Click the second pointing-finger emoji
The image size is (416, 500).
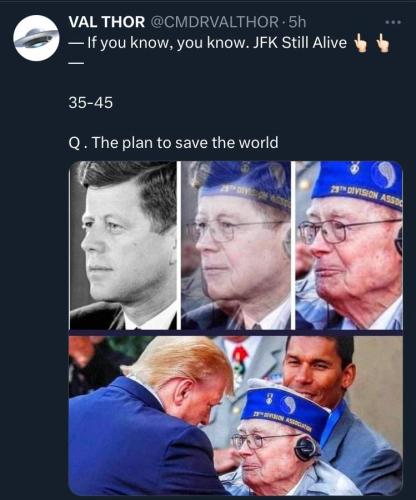(382, 44)
